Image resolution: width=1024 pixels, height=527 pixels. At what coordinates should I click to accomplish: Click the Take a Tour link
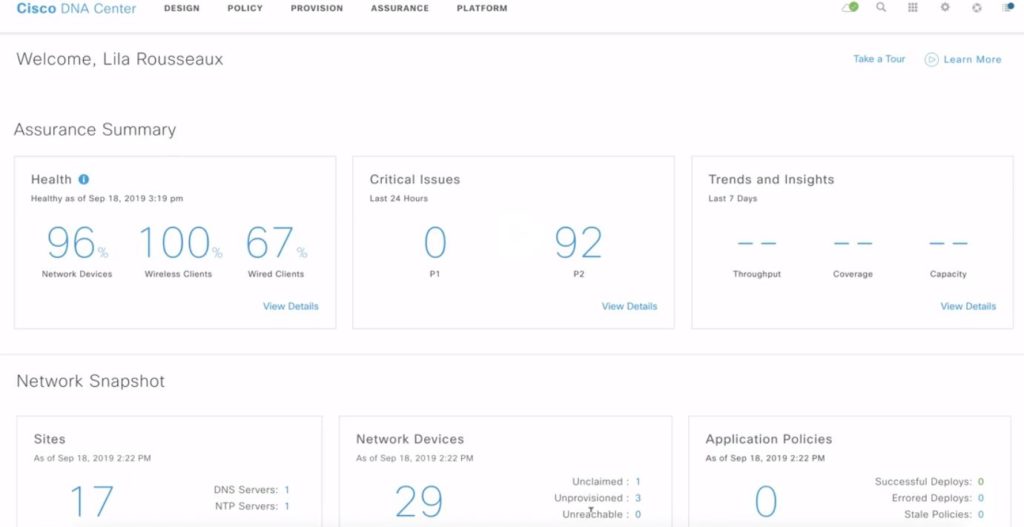coord(879,59)
